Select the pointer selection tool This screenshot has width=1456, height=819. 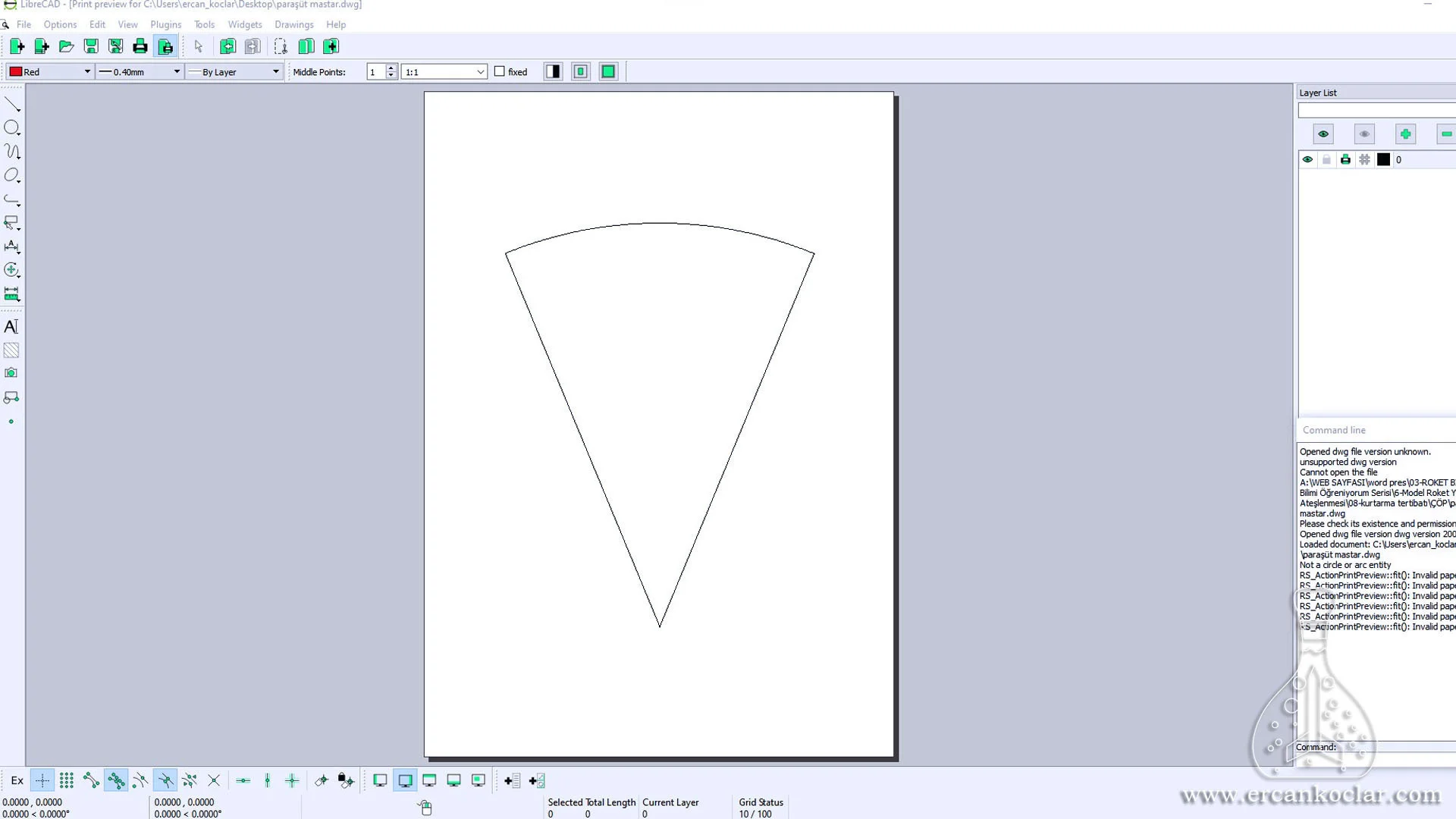click(x=199, y=47)
